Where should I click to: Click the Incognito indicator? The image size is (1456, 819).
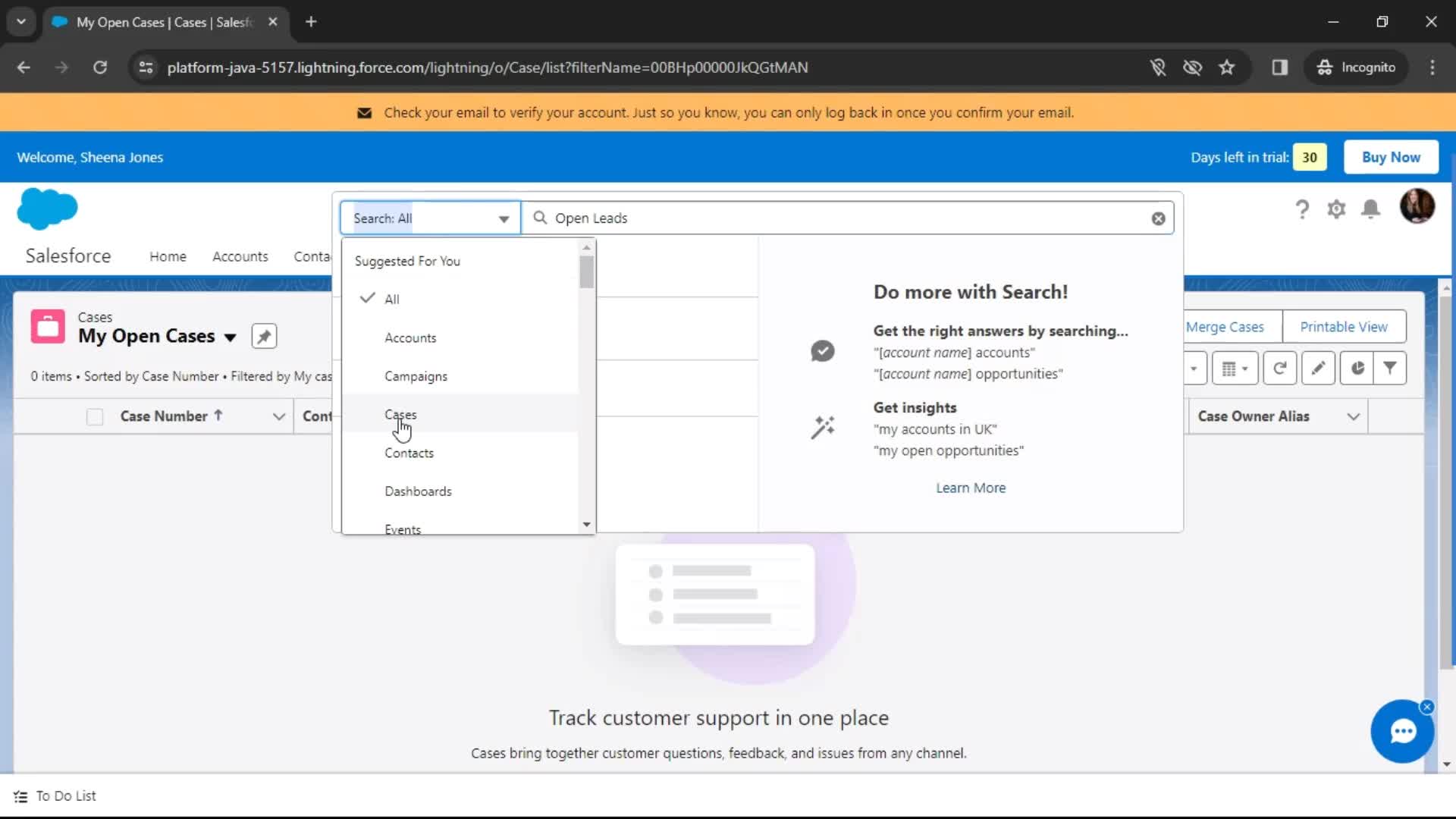pyautogui.click(x=1357, y=67)
